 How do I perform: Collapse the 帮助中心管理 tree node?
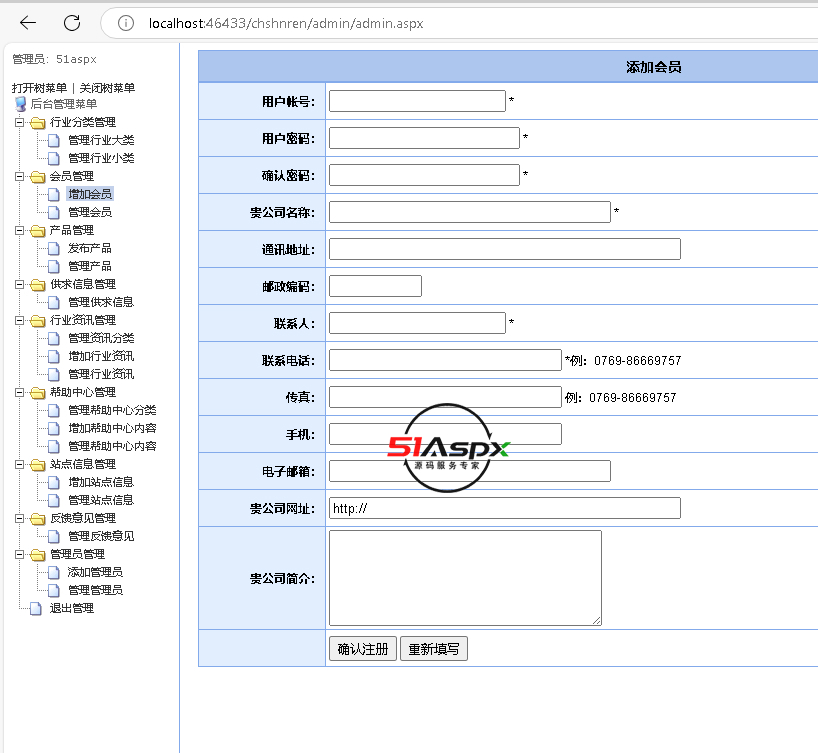(19, 392)
